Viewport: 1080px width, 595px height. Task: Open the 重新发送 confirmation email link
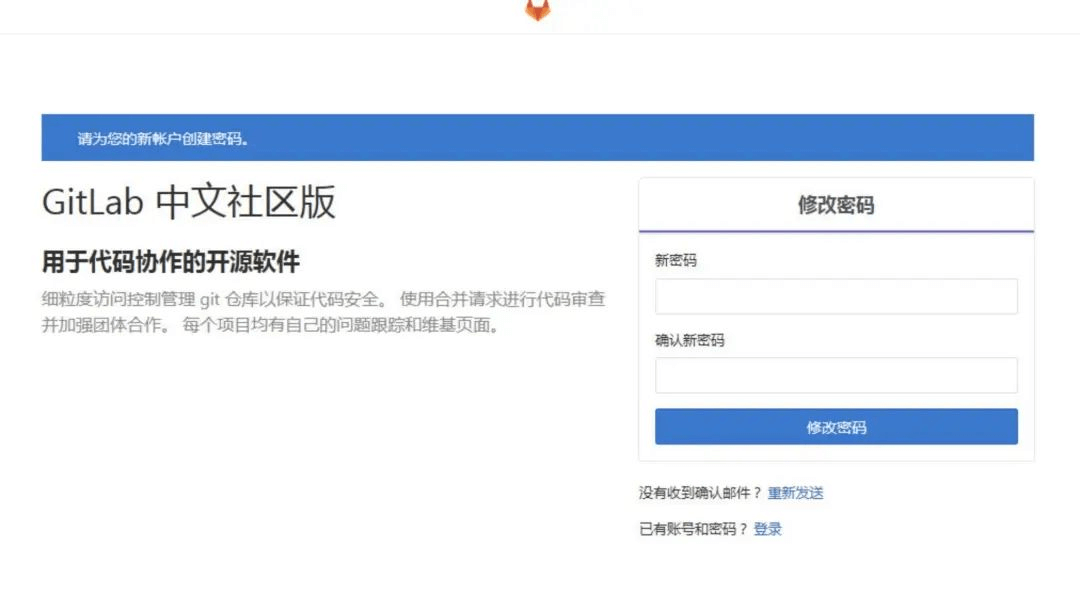click(x=796, y=493)
